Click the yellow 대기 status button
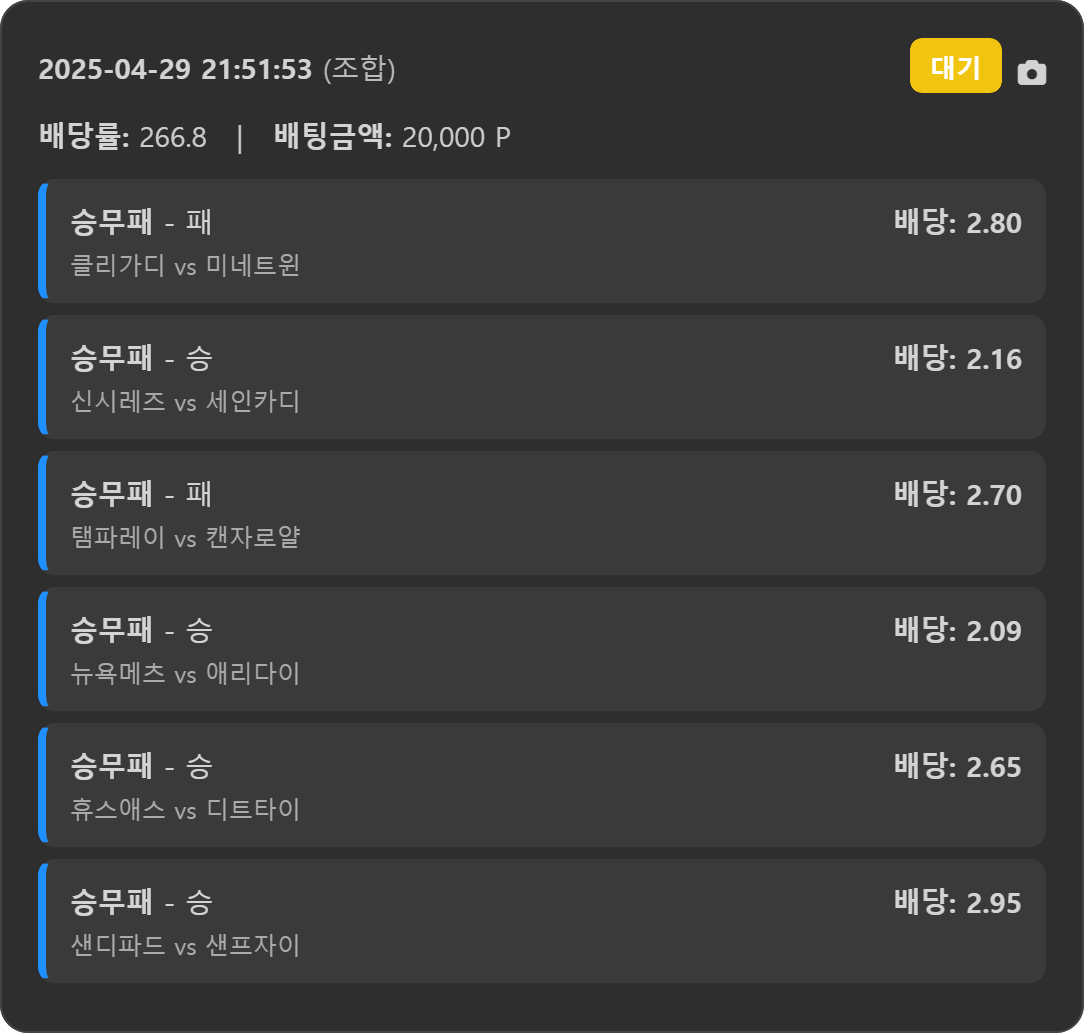1084x1034 pixels. (x=955, y=66)
